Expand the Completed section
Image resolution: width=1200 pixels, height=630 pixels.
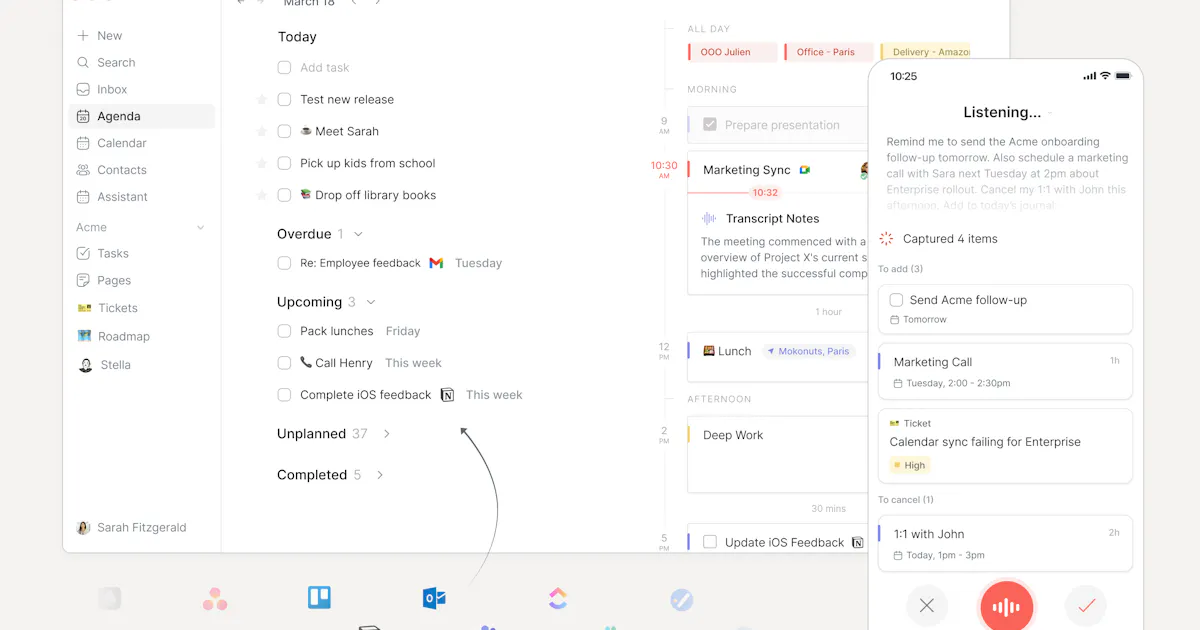coord(380,475)
